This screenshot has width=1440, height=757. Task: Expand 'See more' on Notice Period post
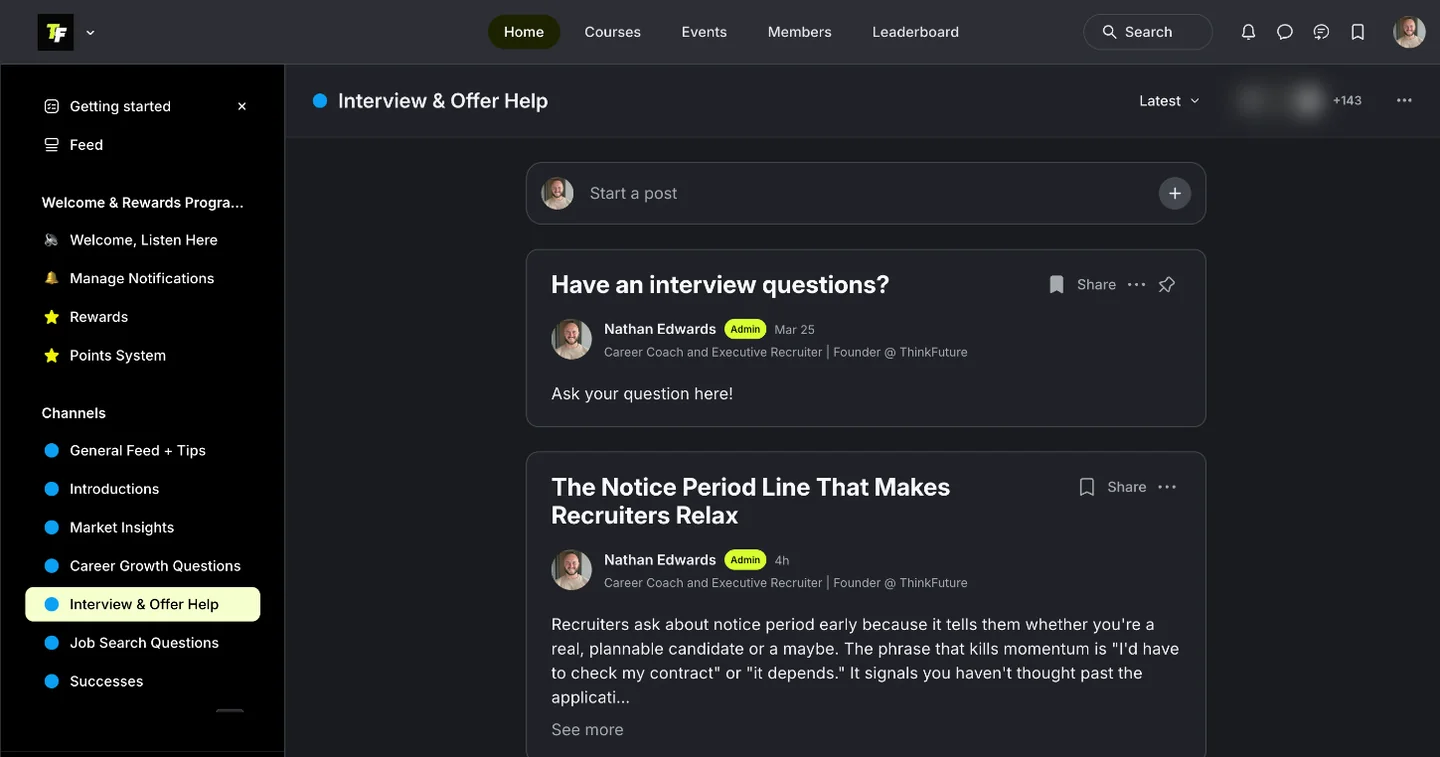tap(587, 730)
